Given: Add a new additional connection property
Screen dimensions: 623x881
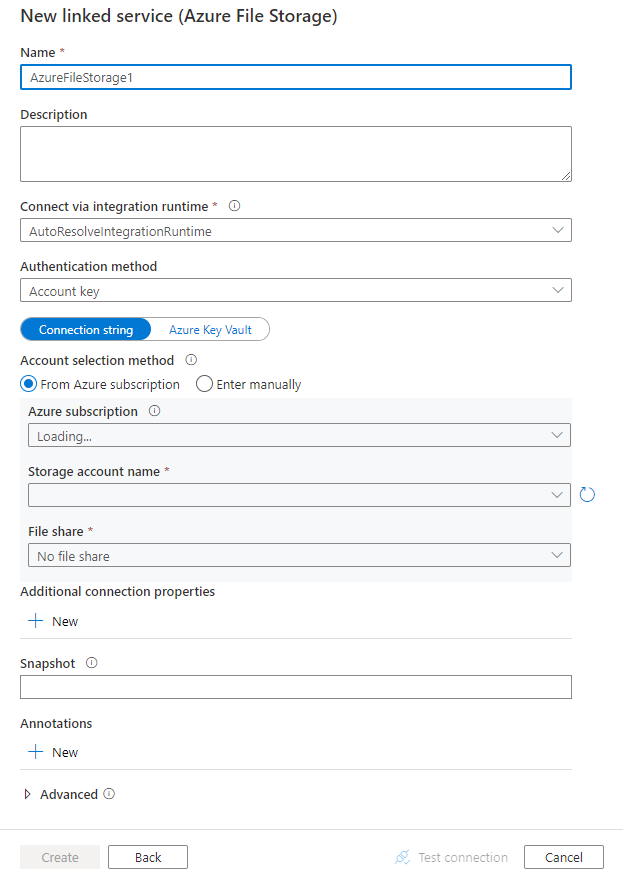Looking at the screenshot, I should point(53,621).
